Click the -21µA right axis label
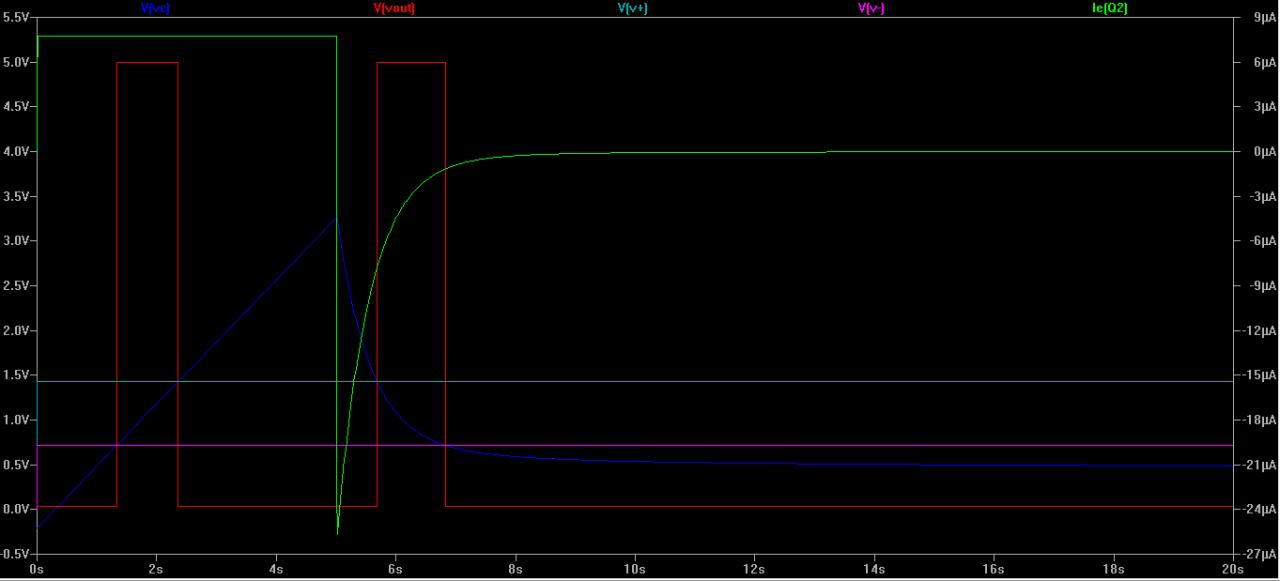Viewport: 1280px width, 581px height. (x=1260, y=464)
